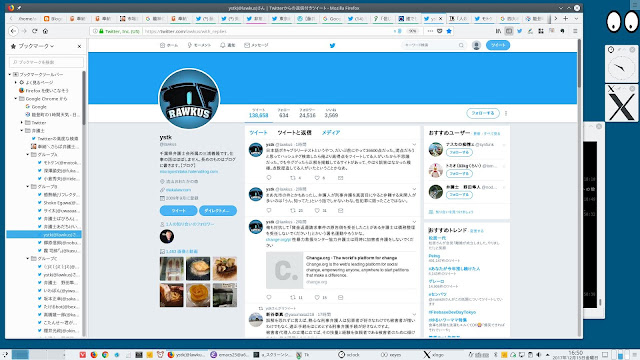
Task: Switch to the Media tab on profile
Action: coord(331,133)
